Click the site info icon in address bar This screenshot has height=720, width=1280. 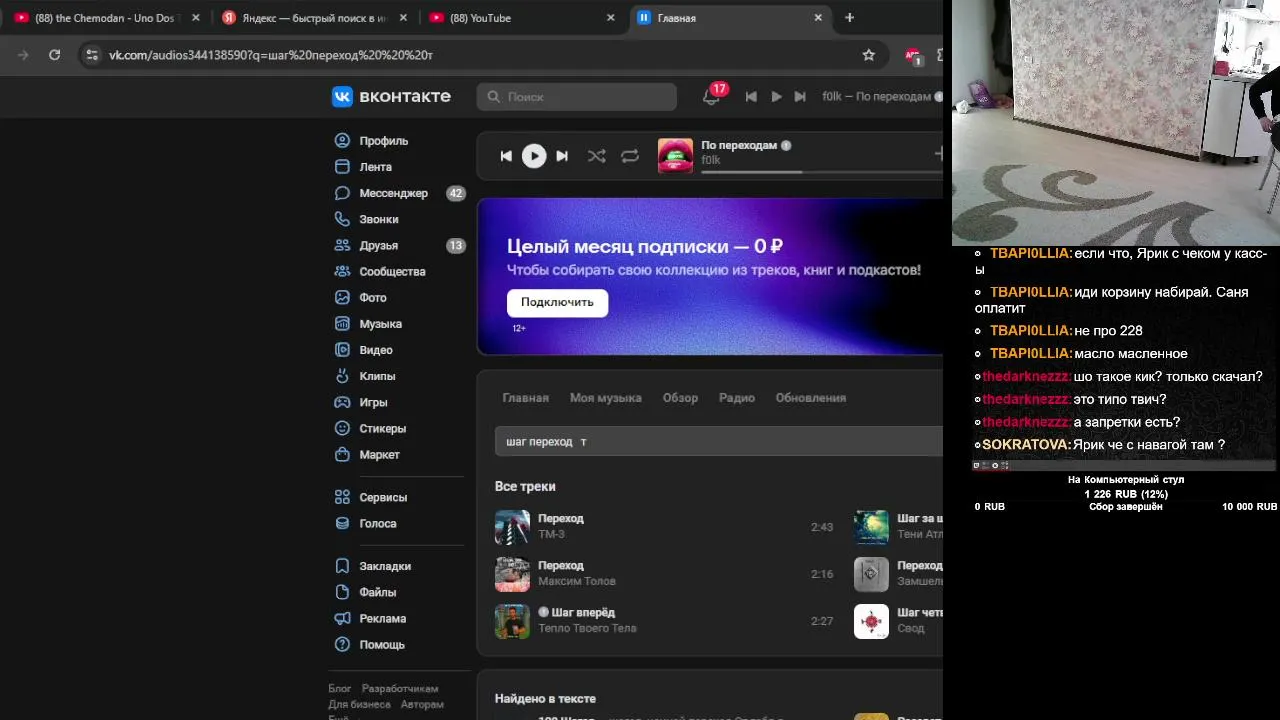(x=92, y=55)
